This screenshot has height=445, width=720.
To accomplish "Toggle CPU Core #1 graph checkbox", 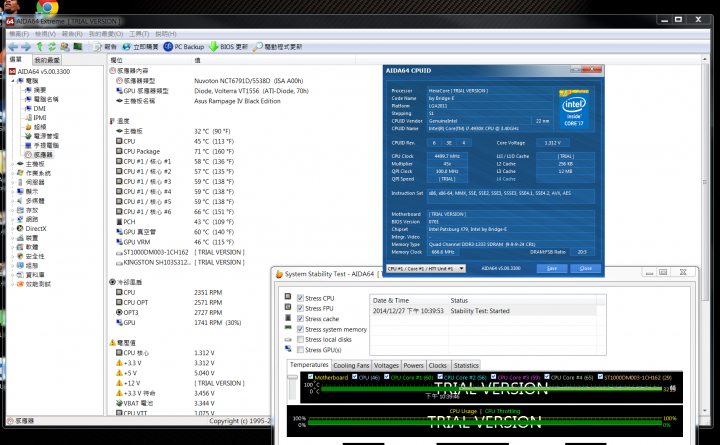I will [387, 377].
